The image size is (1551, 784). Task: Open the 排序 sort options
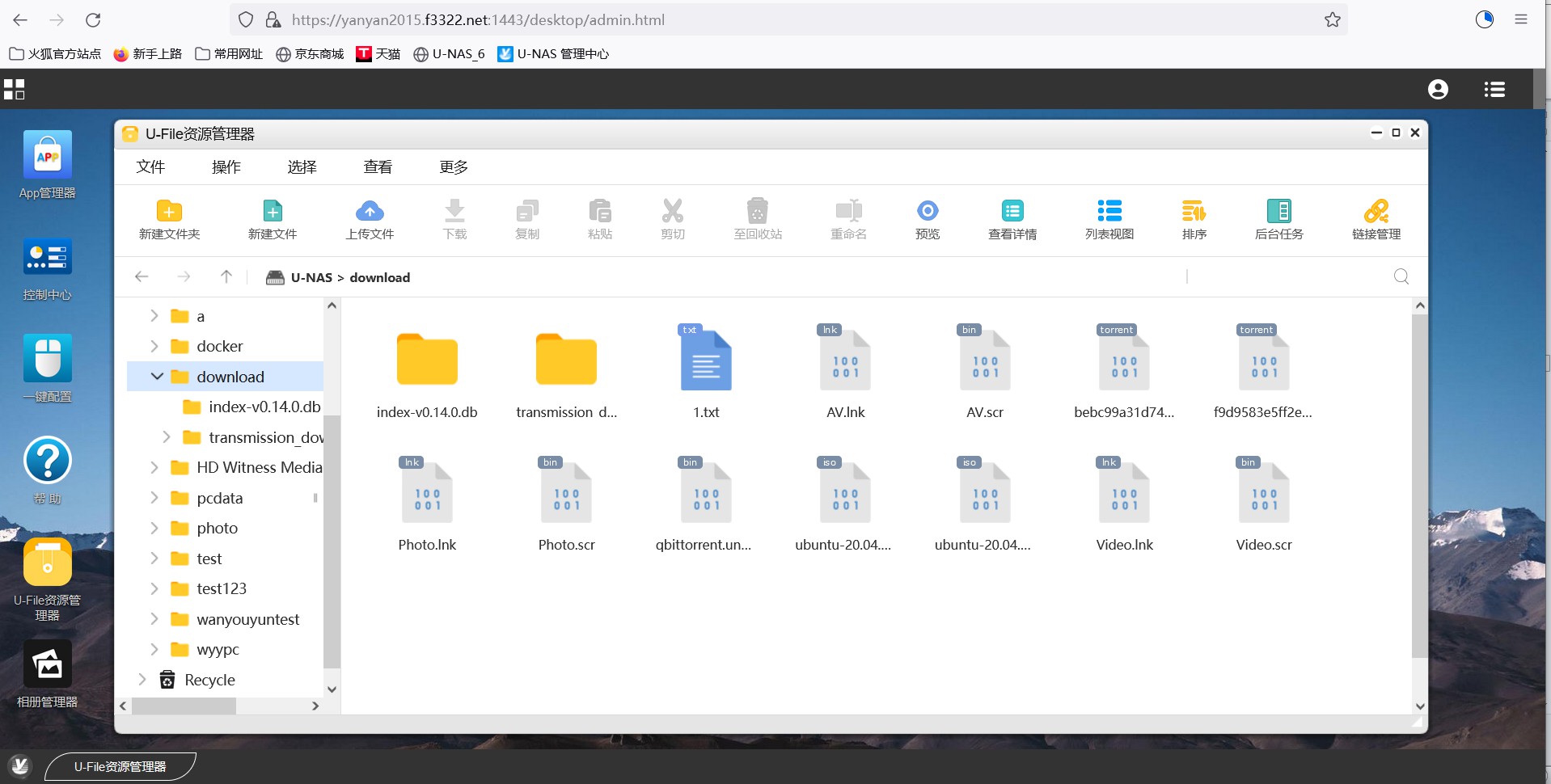click(x=1194, y=212)
